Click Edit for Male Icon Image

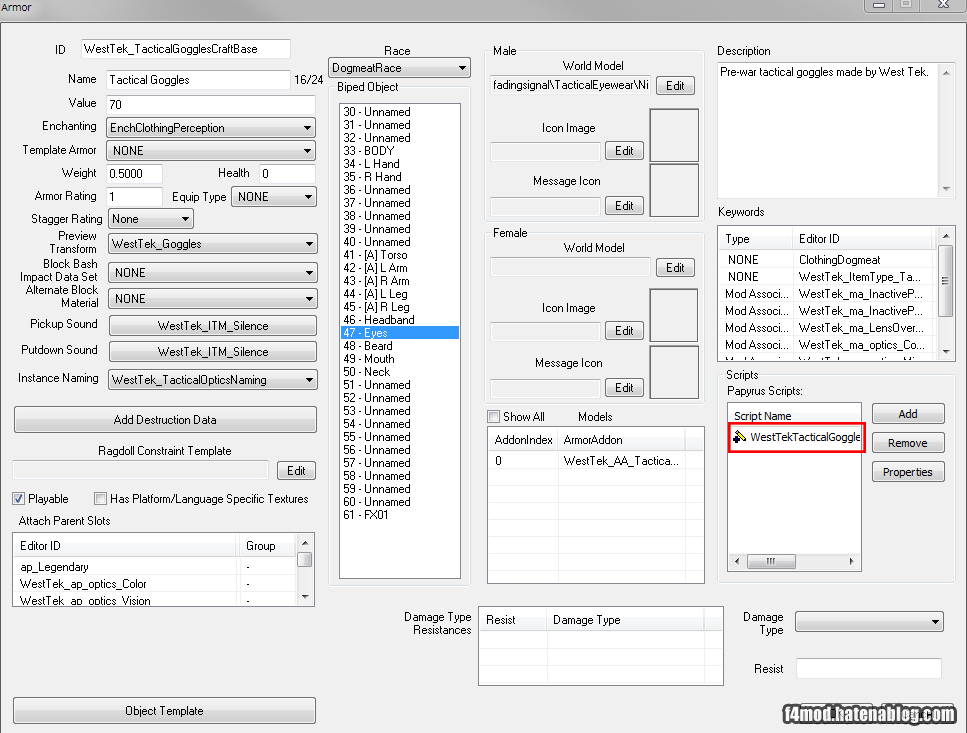pyautogui.click(x=624, y=151)
